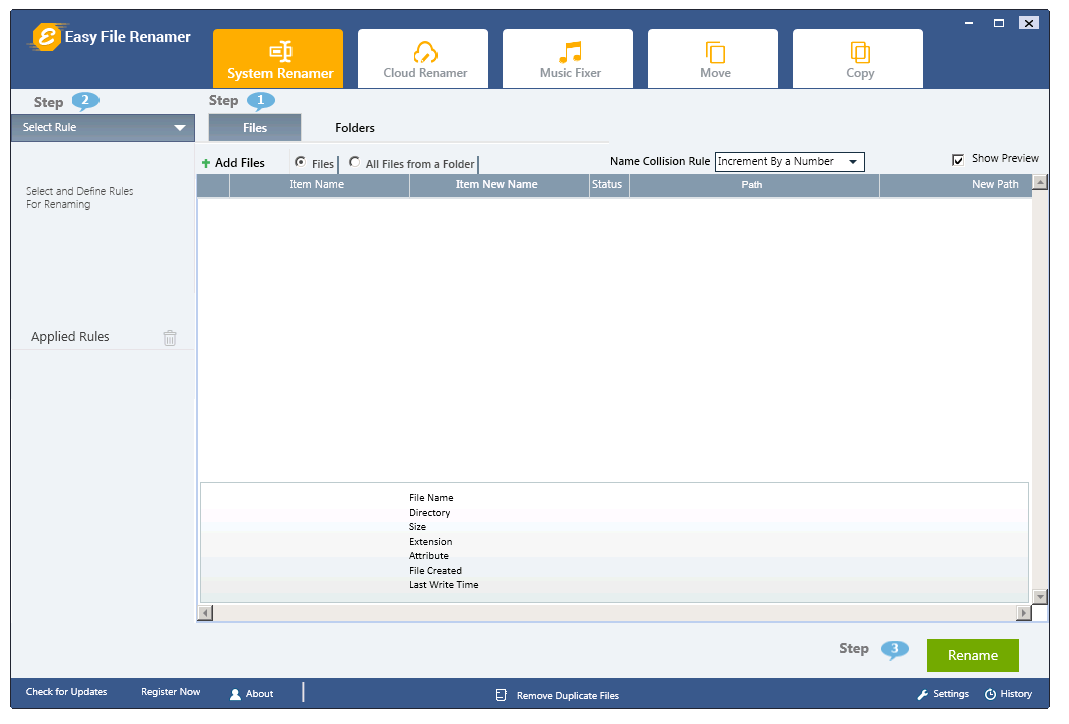Click the green Rename button
The image size is (1069, 724).
pos(973,655)
